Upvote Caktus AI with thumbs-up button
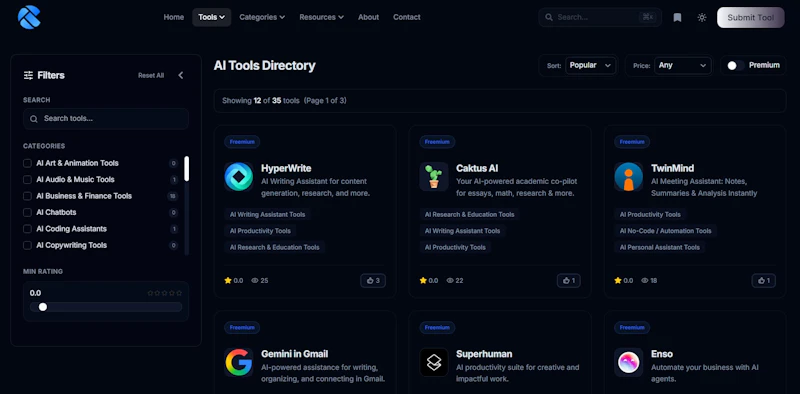This screenshot has width=800, height=394. pyautogui.click(x=568, y=281)
